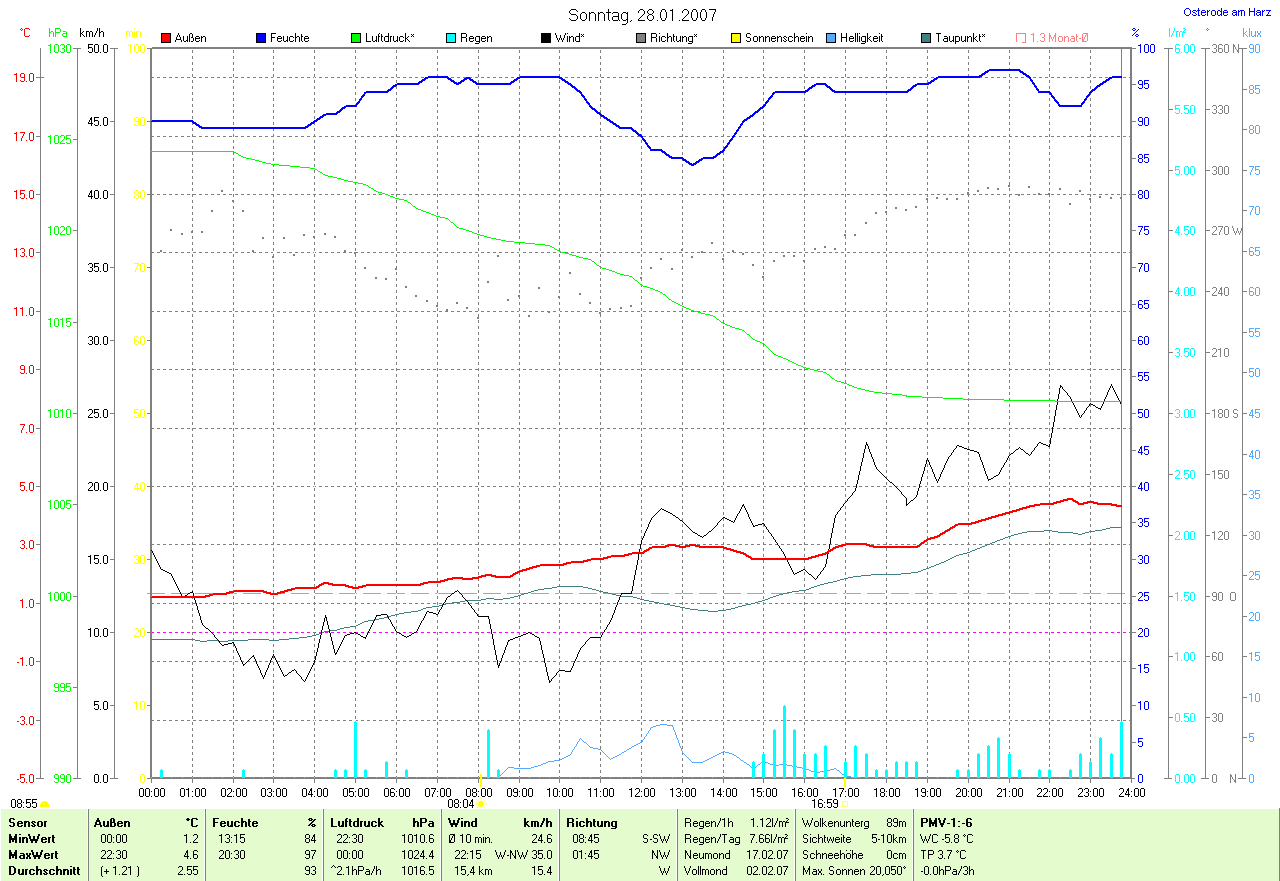Toggle the 1.3 Monat-Ø checkbox
This screenshot has width=1280, height=881.
[1021, 38]
